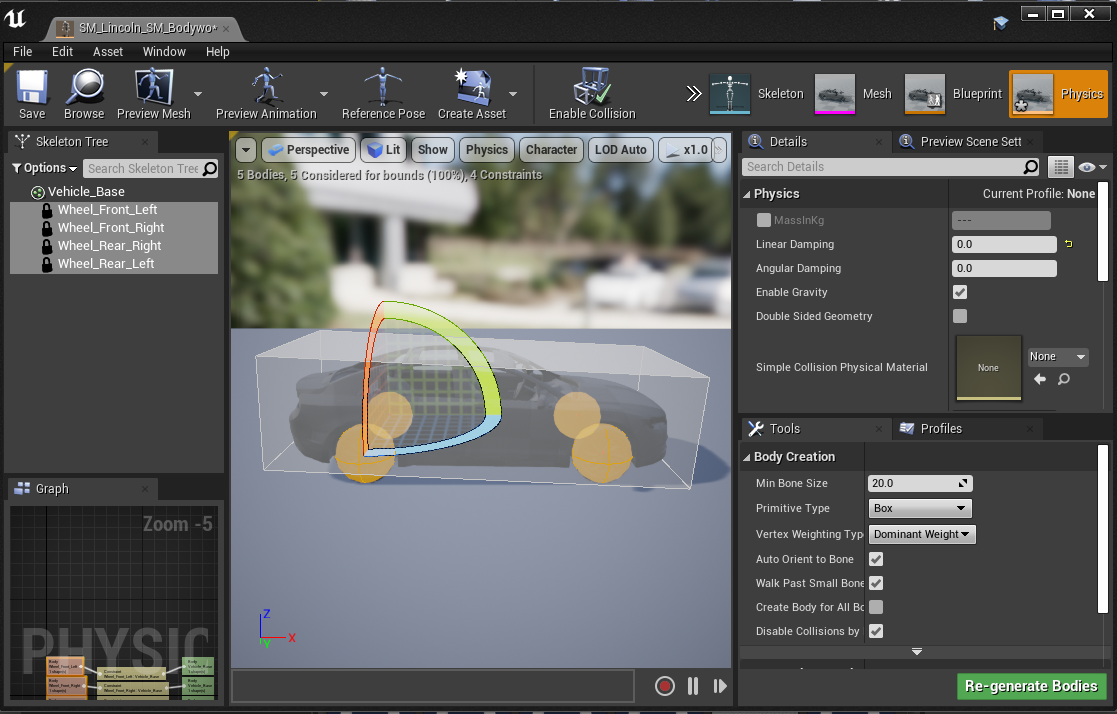Click the Preview Animation icon
This screenshot has width=1117, height=714.
[266, 88]
